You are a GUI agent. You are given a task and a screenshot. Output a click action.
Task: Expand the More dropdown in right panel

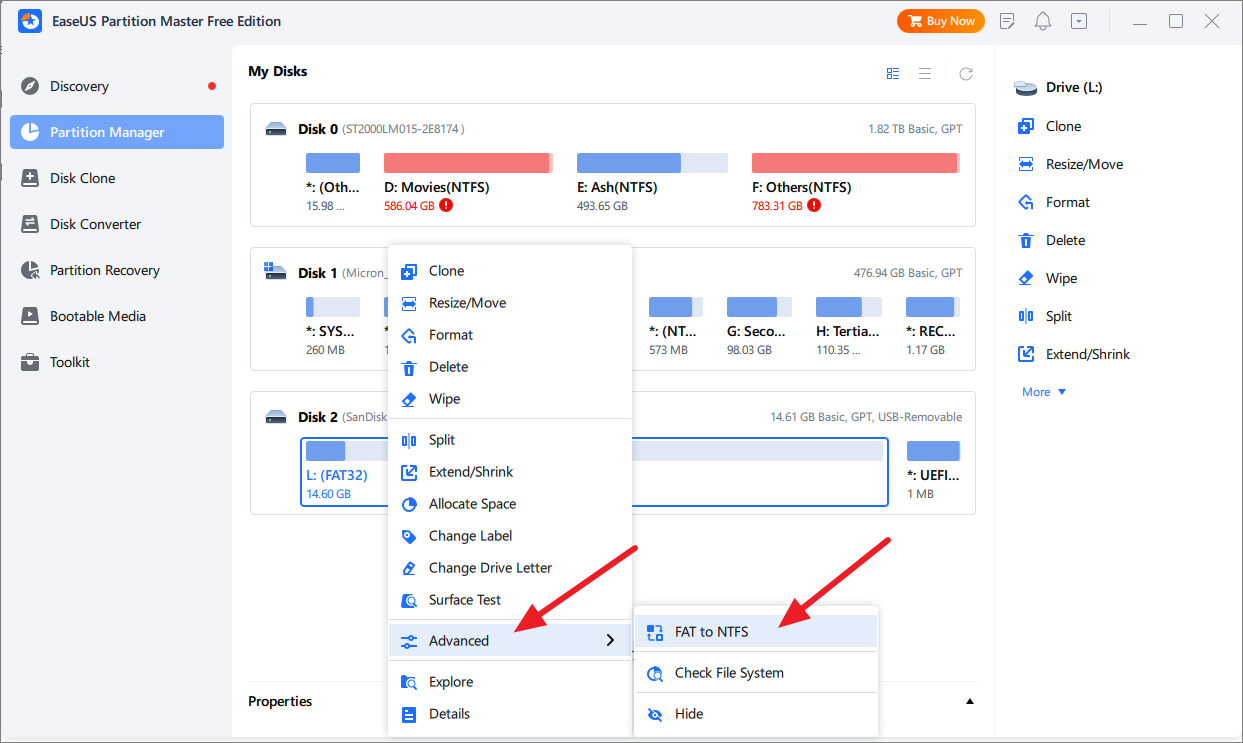coord(1044,392)
